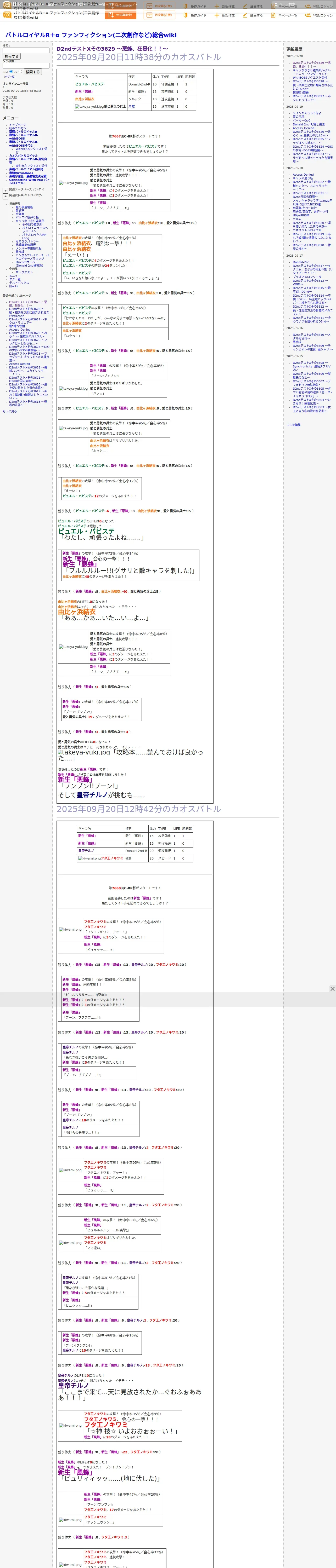Close the grey banner with the X
This screenshot has width=336, height=1568.
point(332,989)
